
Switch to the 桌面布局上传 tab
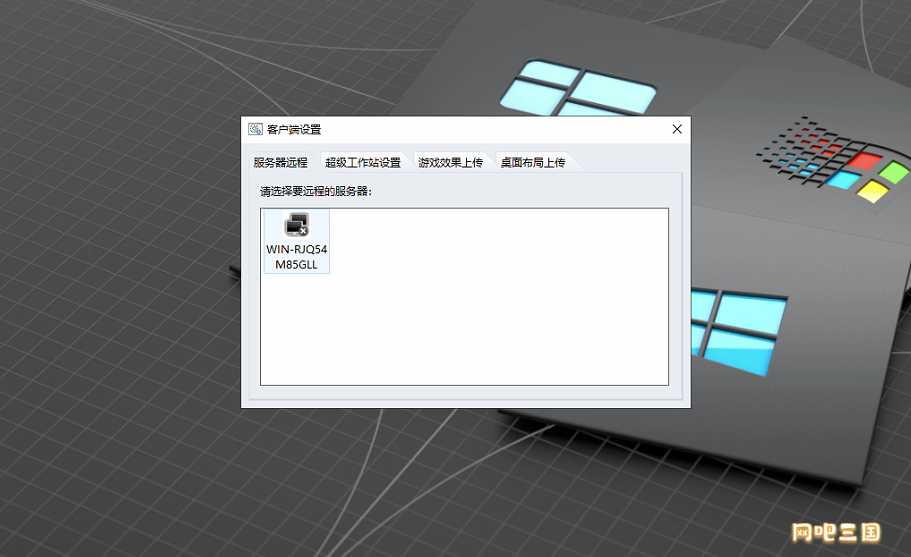533,163
